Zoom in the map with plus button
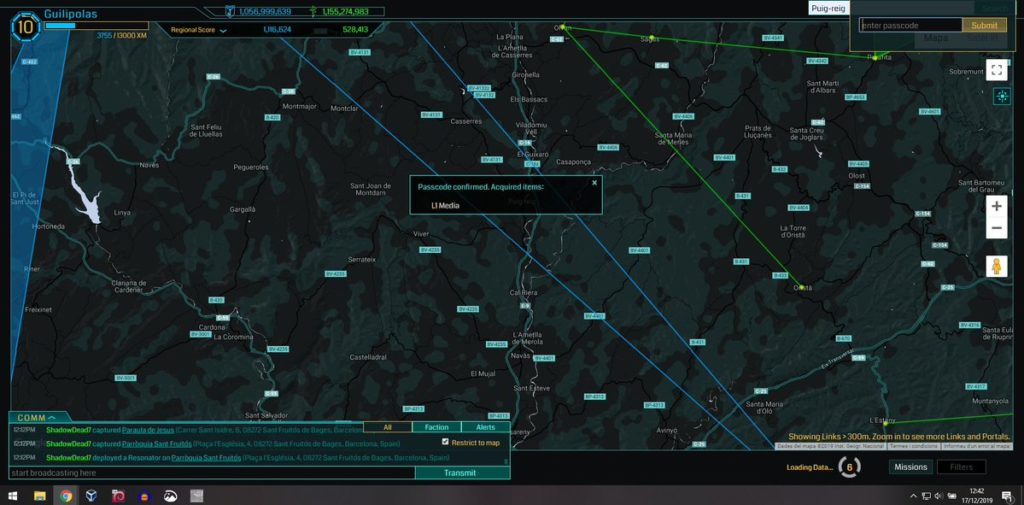 pos(997,206)
